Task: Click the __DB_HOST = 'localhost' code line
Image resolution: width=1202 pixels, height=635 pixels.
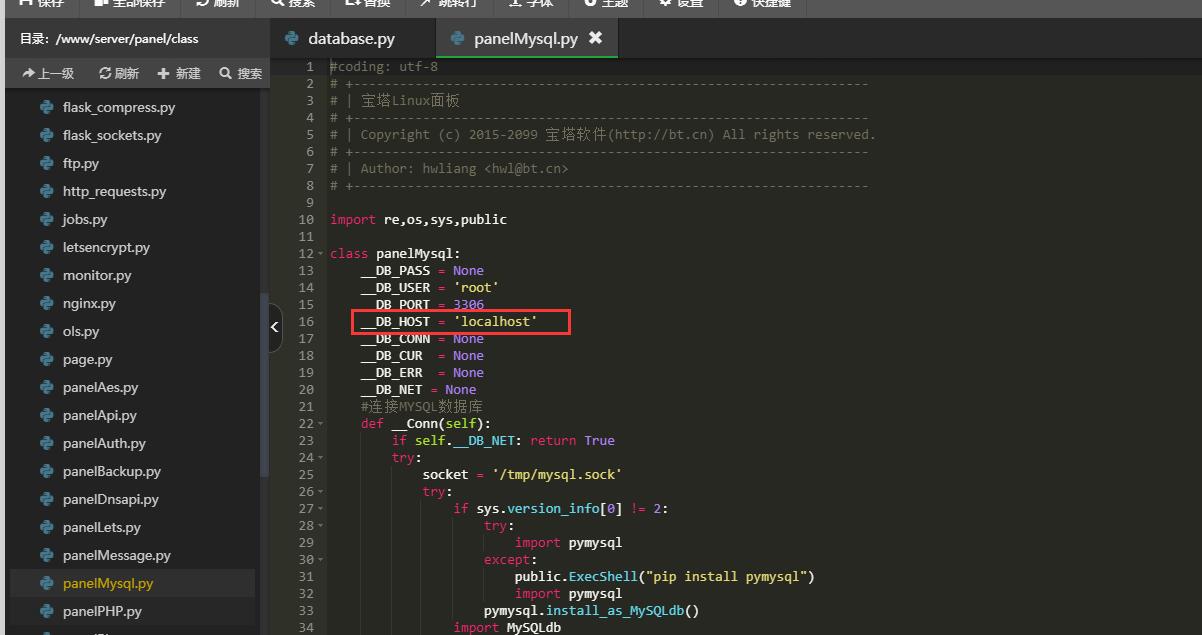Action: 449,322
